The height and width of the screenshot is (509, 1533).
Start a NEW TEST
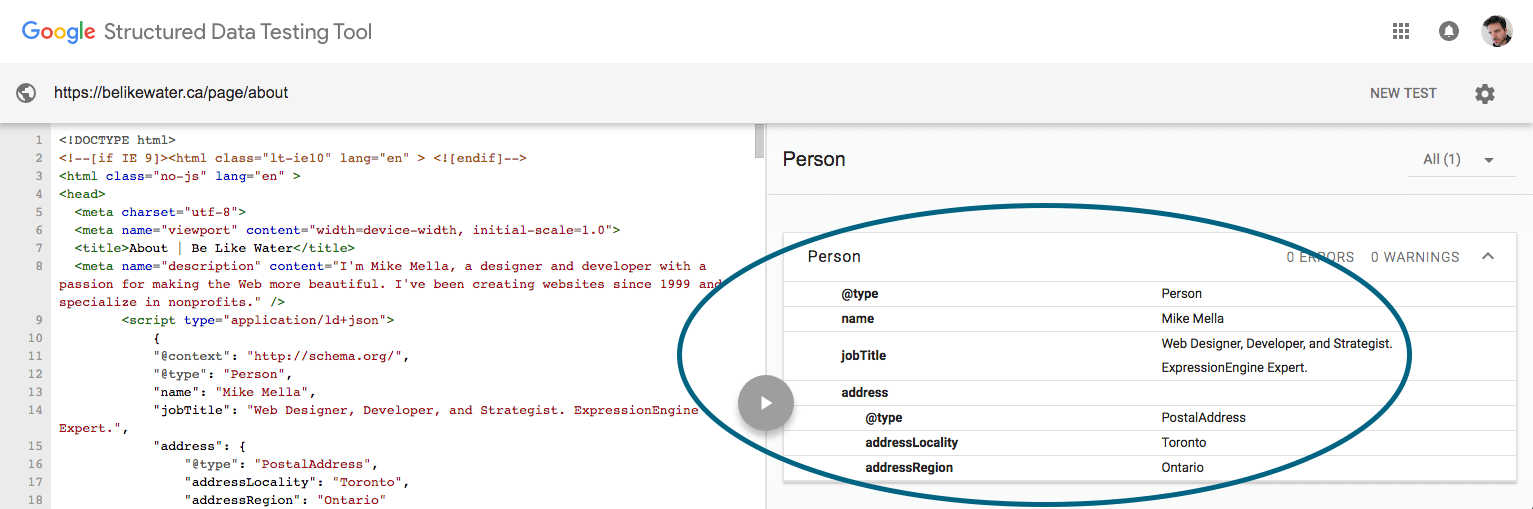tap(1403, 93)
